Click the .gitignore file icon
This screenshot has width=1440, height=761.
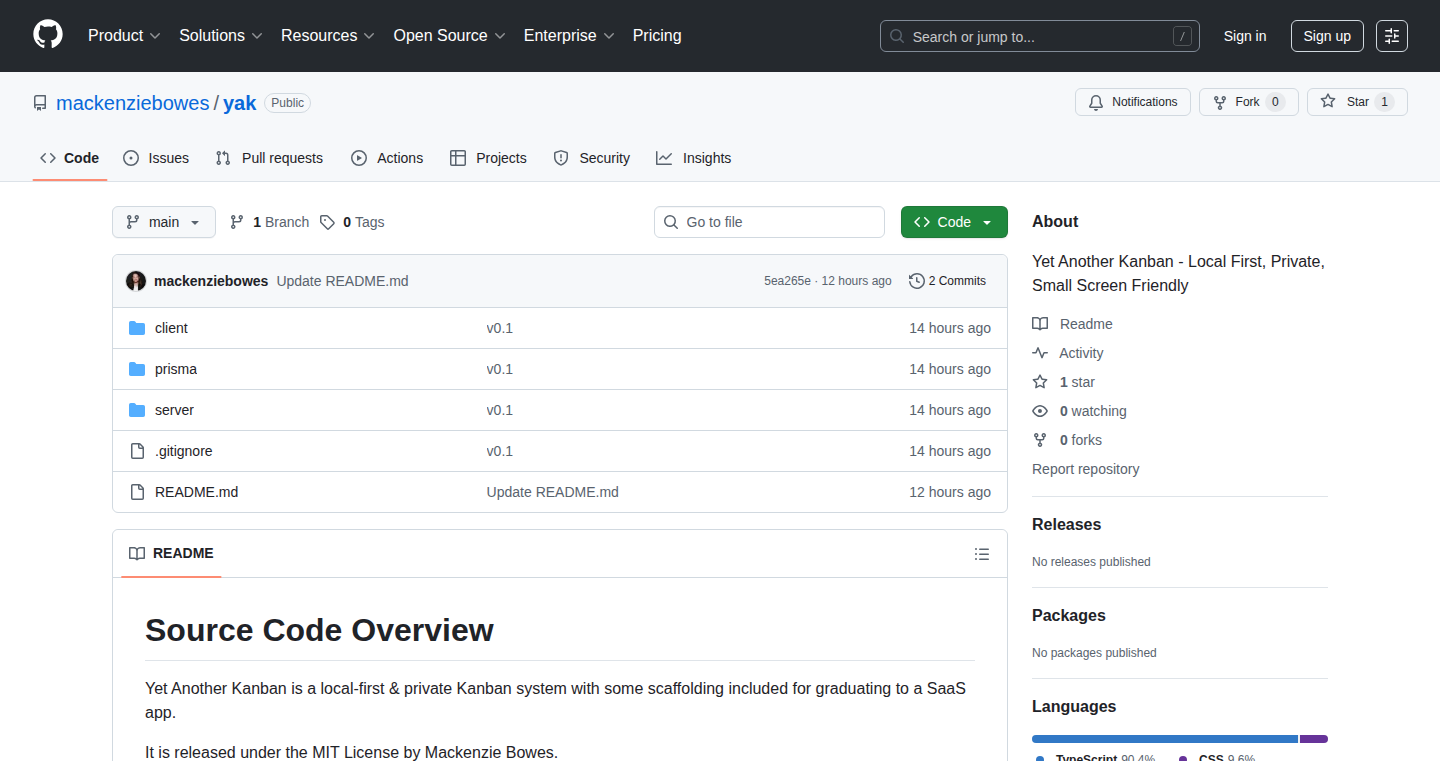click(x=137, y=451)
